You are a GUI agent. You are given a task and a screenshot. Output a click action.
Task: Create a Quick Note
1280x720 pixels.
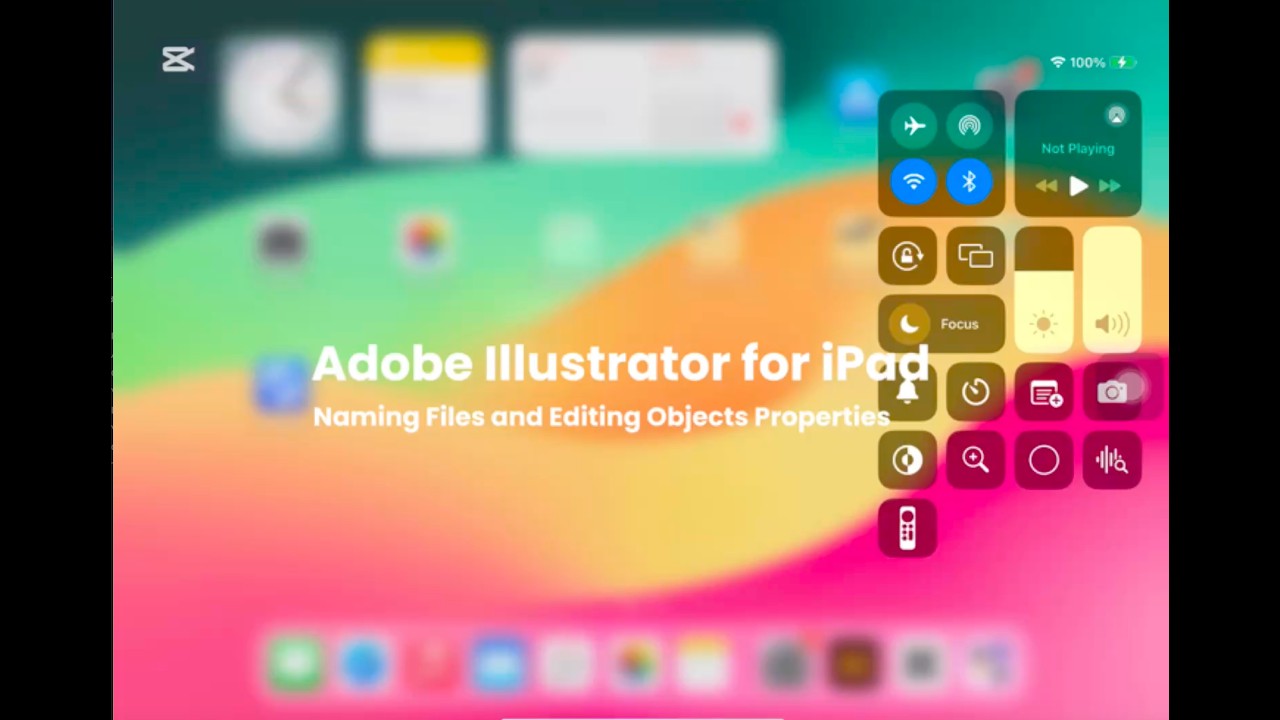[1044, 392]
